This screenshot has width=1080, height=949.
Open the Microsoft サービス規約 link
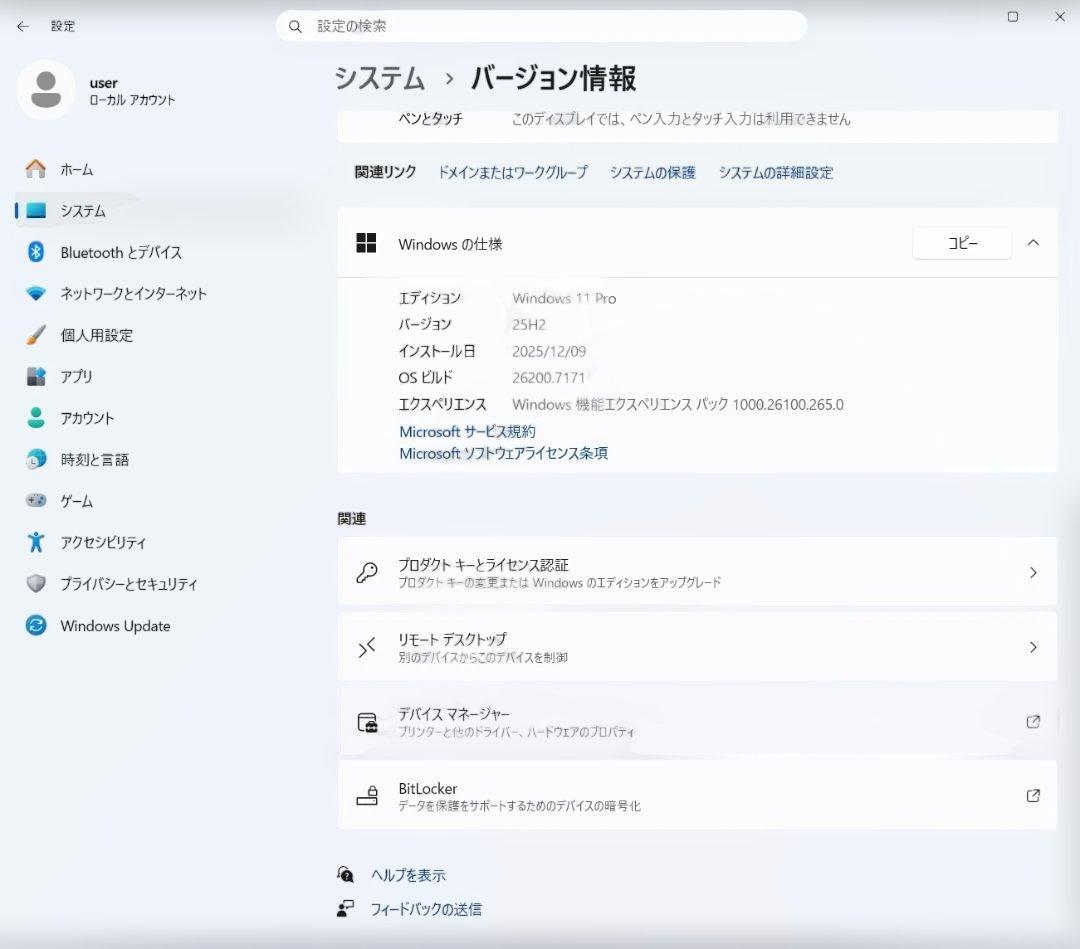[x=467, y=431]
